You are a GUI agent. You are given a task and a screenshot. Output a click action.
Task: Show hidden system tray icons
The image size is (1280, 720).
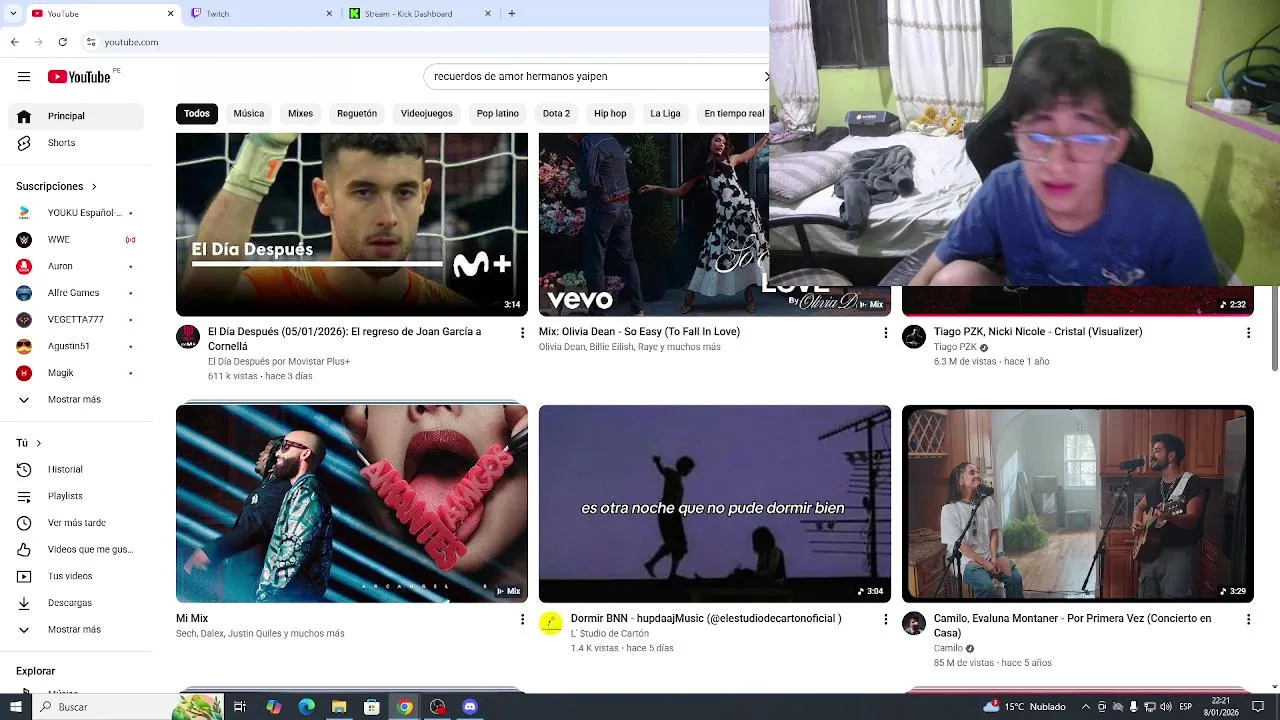(x=1086, y=707)
